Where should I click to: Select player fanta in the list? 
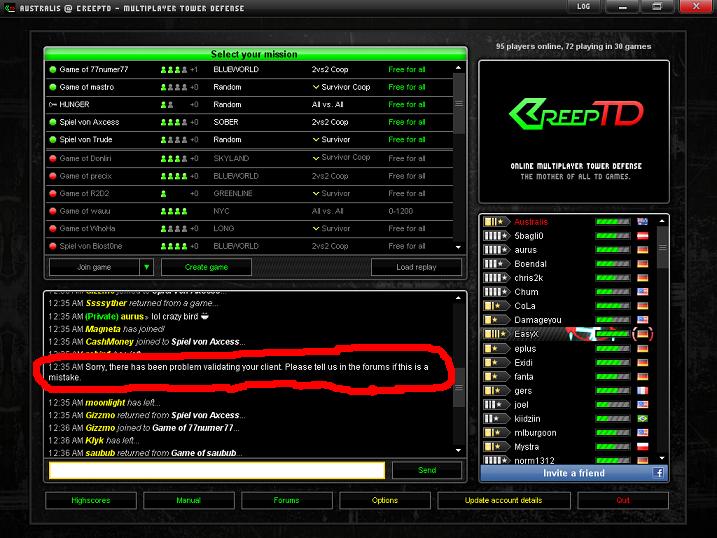569,377
